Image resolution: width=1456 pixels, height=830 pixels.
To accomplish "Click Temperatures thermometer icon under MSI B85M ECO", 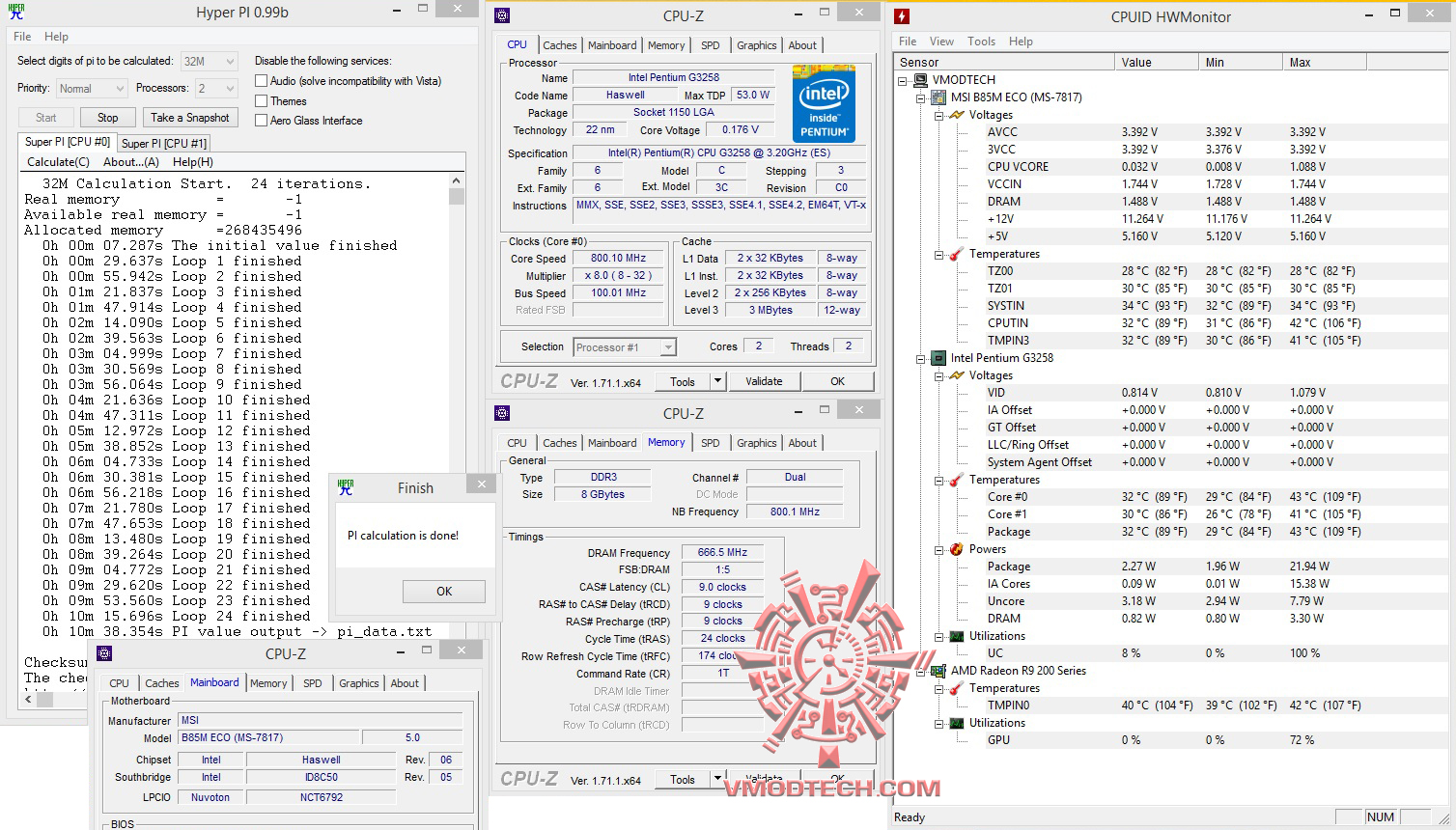I will coord(957,254).
